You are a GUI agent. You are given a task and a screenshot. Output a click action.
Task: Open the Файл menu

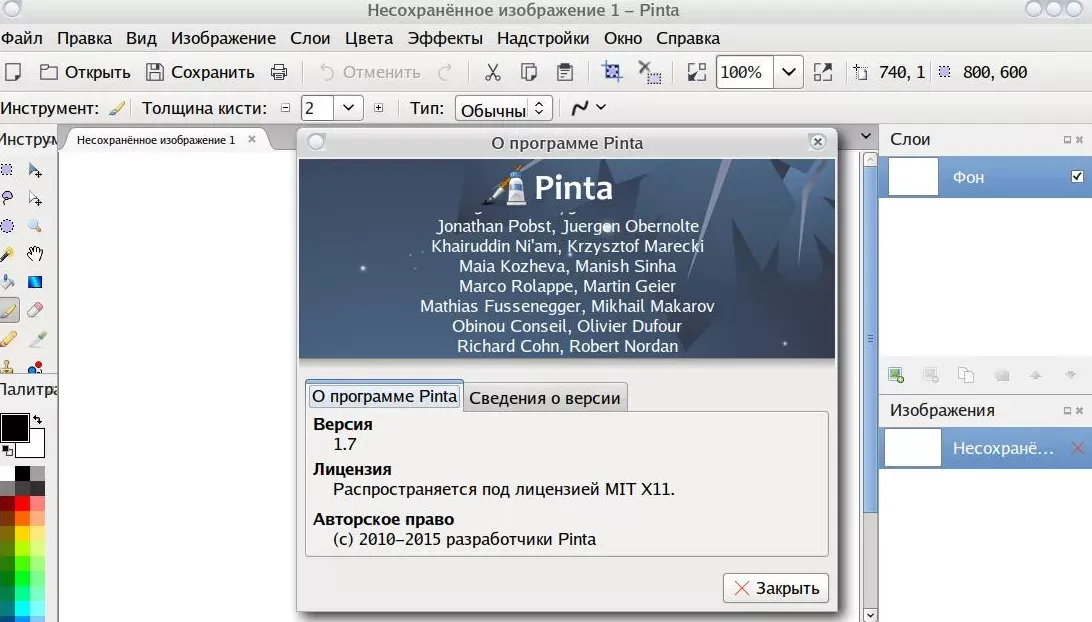coord(22,38)
